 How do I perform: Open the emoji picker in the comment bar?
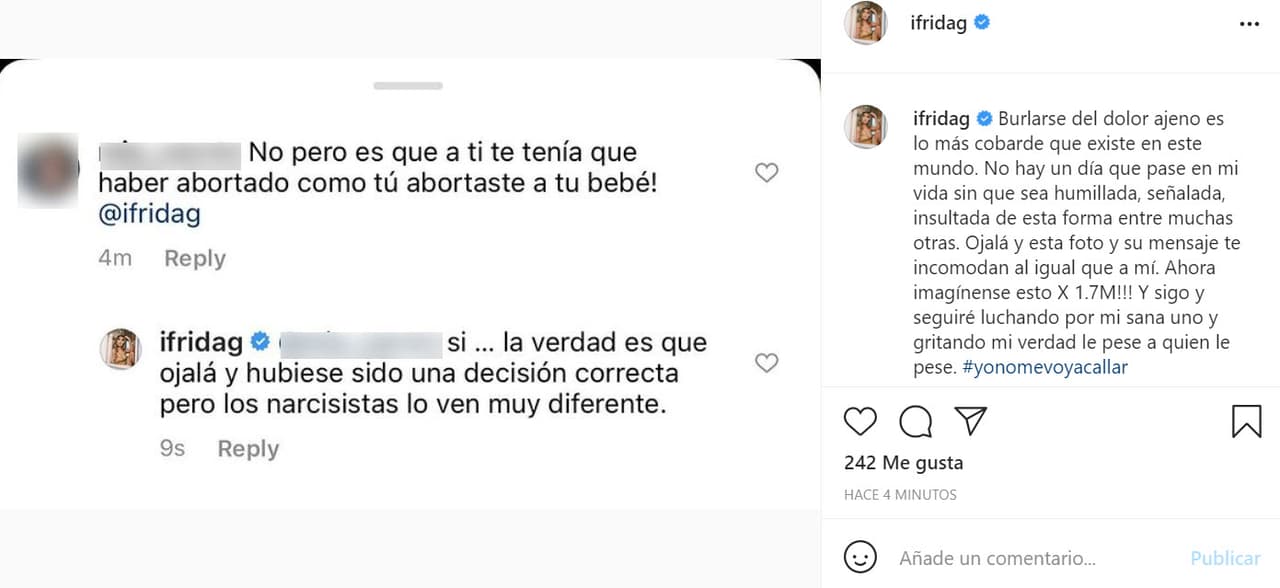pyautogui.click(x=858, y=557)
